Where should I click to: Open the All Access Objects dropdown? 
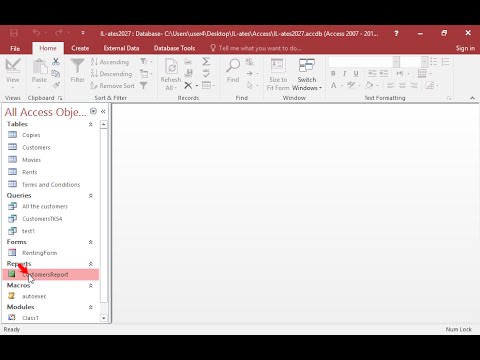click(93, 111)
